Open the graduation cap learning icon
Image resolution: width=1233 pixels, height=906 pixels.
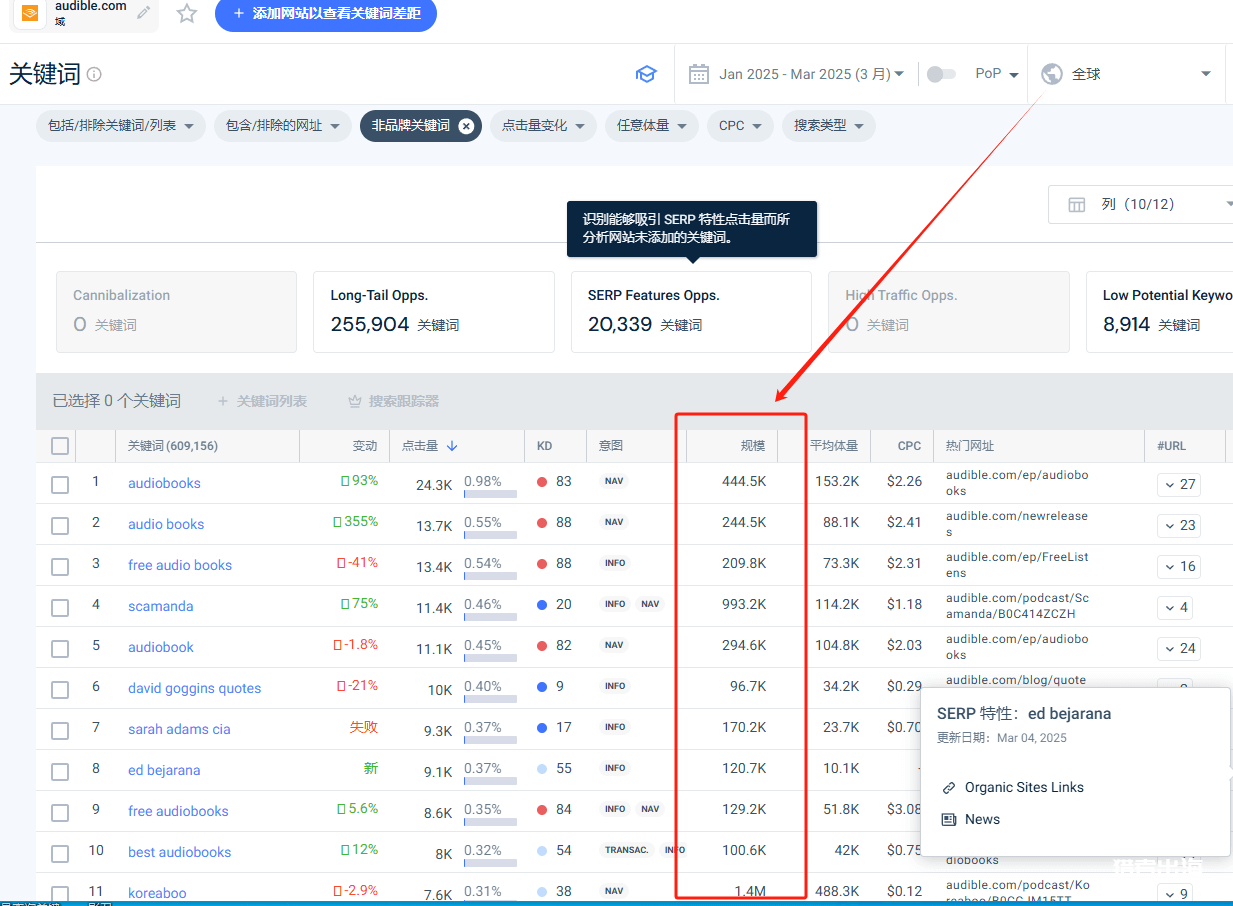pyautogui.click(x=646, y=74)
